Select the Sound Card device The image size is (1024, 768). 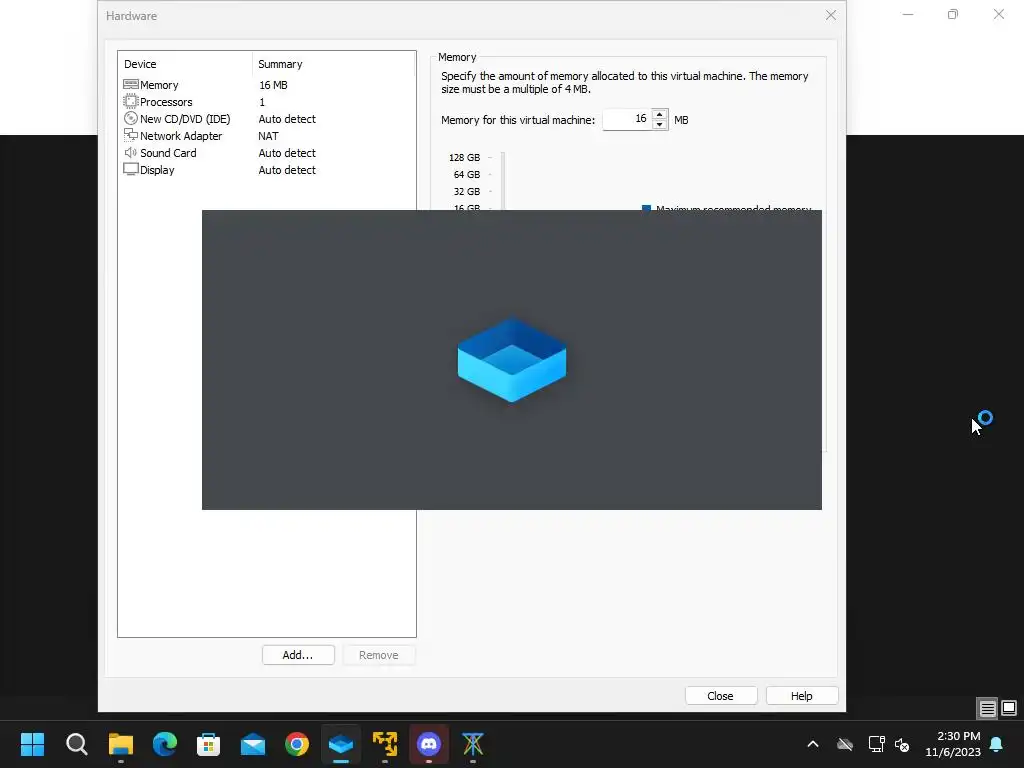(266, 153)
